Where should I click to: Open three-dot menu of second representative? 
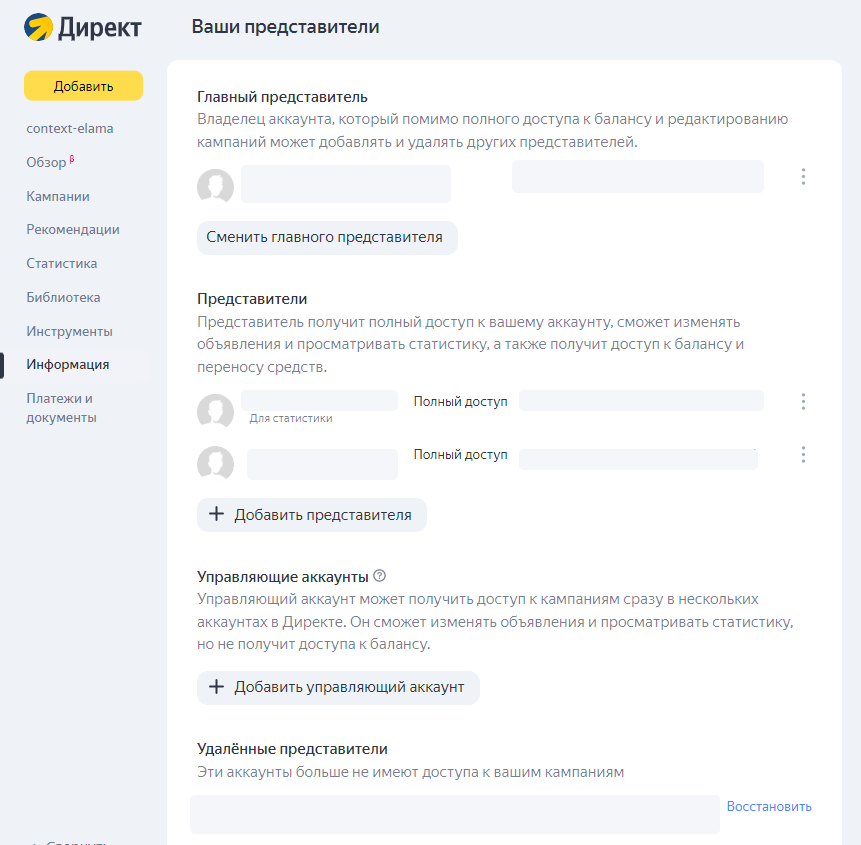pyautogui.click(x=803, y=455)
